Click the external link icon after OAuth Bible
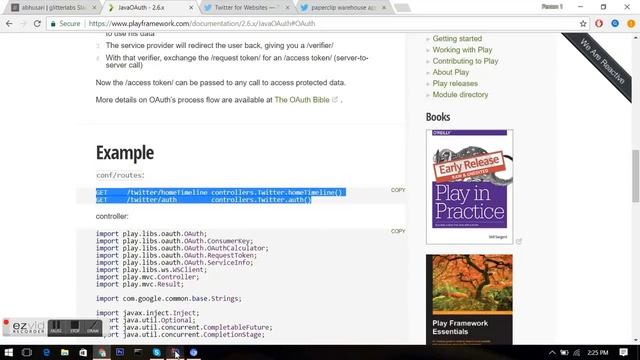640x360 pixels. tap(335, 99)
